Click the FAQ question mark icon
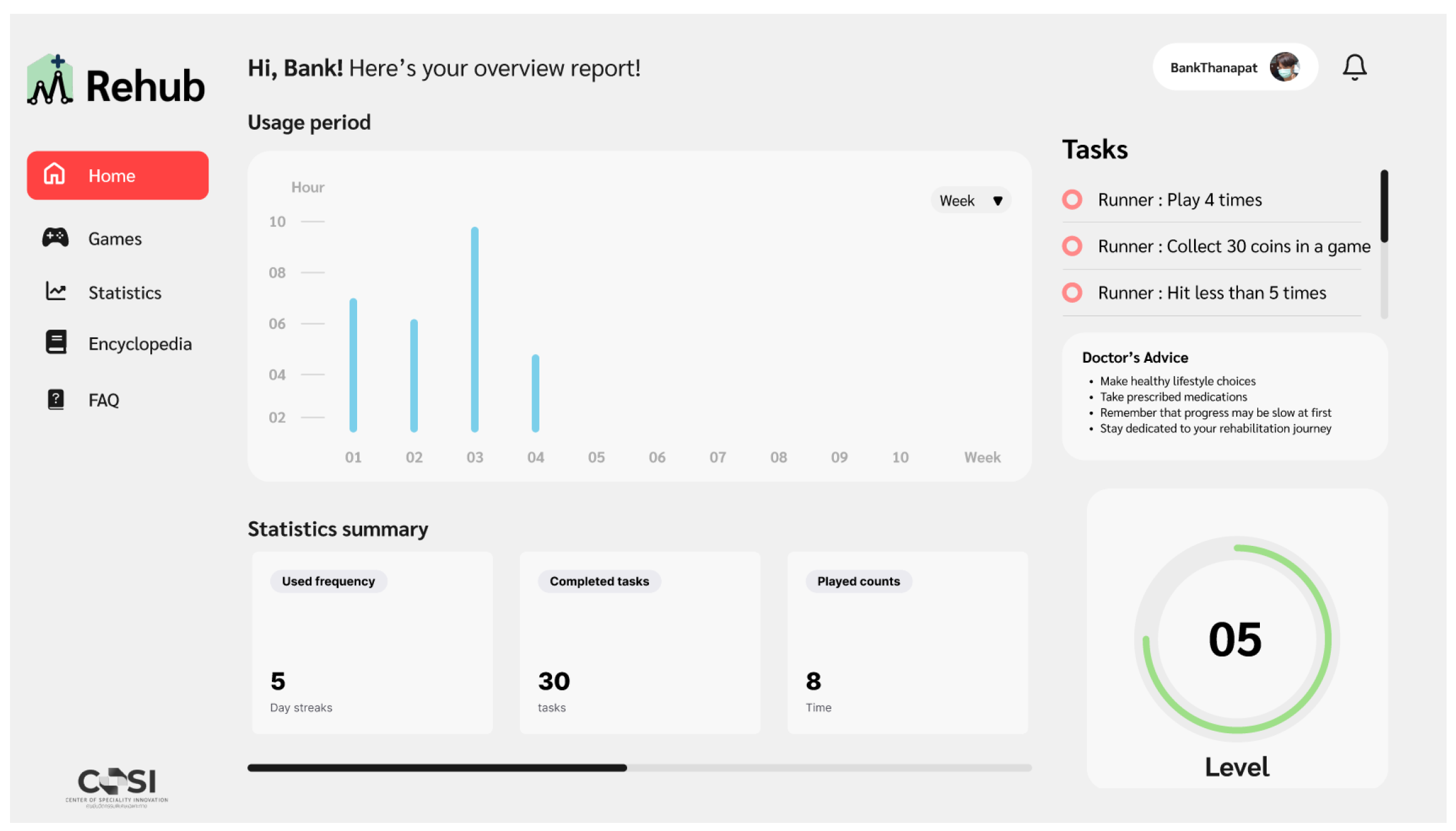This screenshot has height=831, width=1456. click(56, 399)
